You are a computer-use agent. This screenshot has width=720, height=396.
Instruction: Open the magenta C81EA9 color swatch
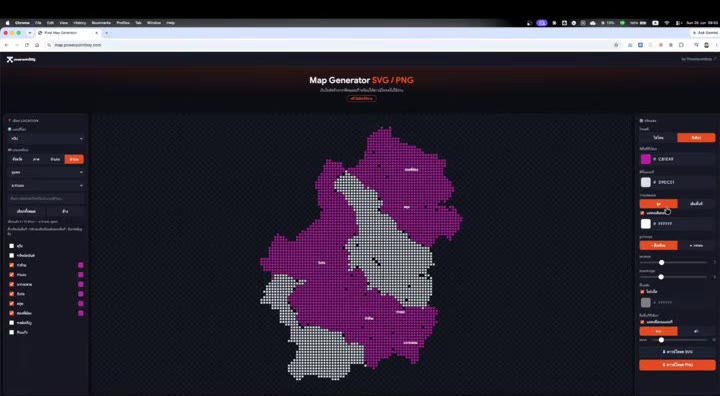646,159
